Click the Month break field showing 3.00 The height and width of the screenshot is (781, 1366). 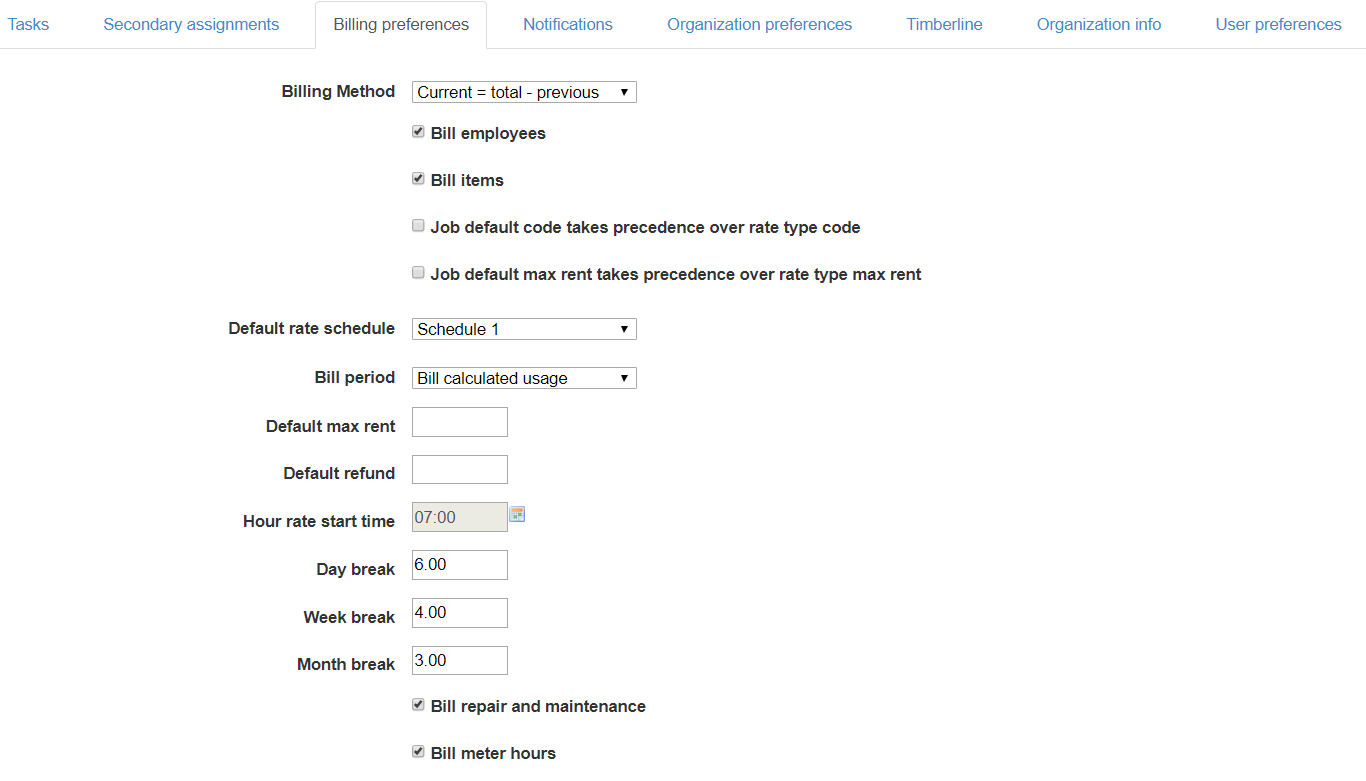pos(460,661)
